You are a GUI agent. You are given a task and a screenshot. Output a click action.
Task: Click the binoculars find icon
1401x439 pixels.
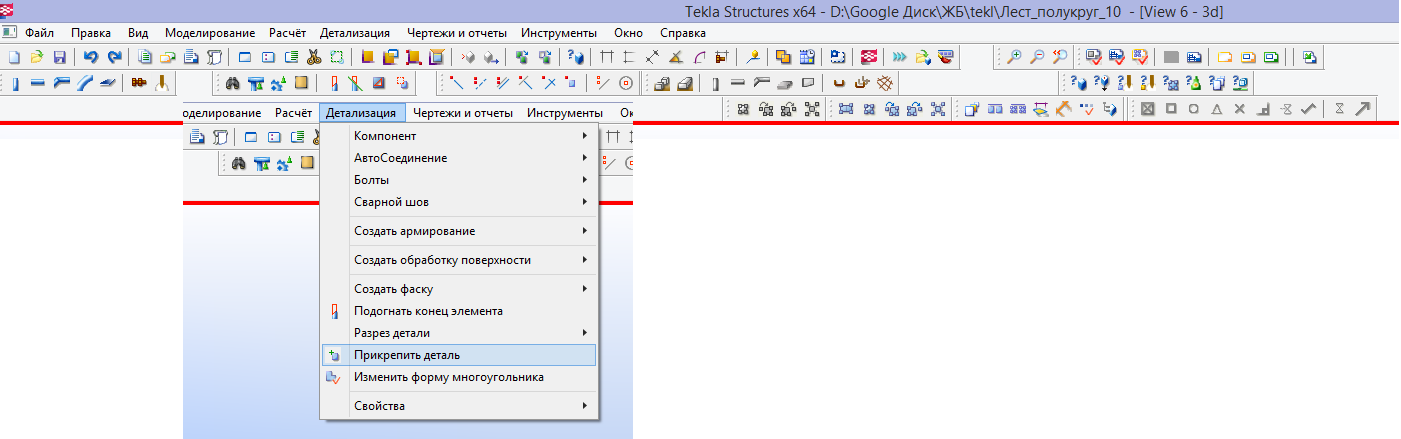pos(233,82)
